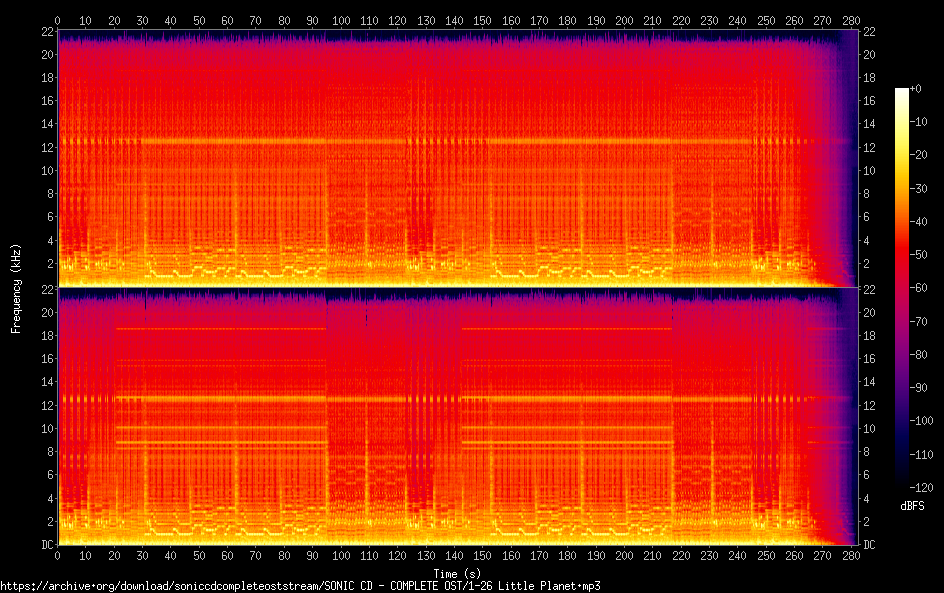The height and width of the screenshot is (593, 944).
Task: Click the 50 tick on top time axis
Action: click(199, 20)
